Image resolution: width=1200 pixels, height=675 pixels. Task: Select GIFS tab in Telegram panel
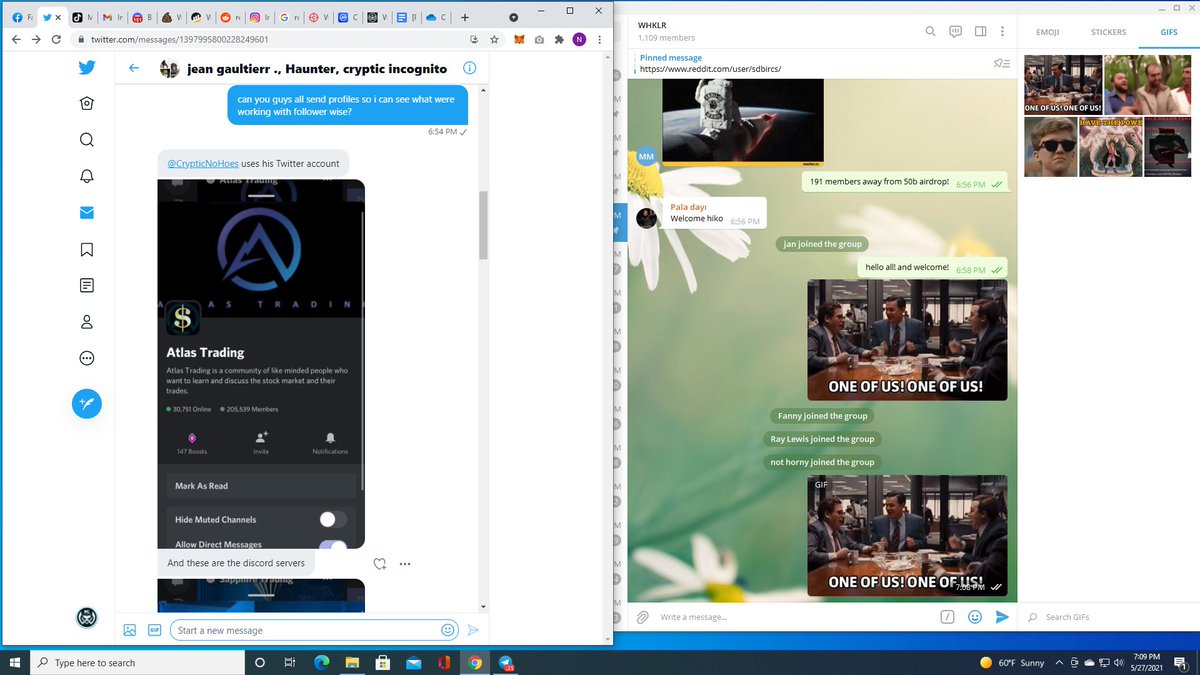coord(1168,32)
